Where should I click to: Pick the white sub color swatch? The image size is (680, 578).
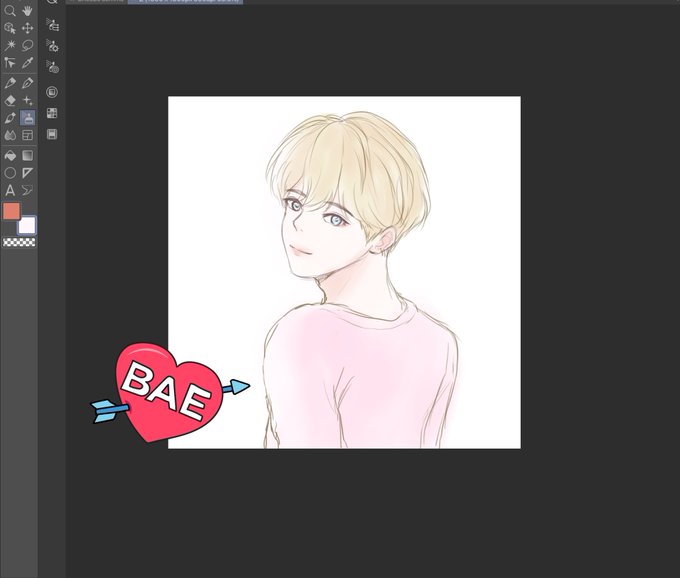[x=27, y=225]
